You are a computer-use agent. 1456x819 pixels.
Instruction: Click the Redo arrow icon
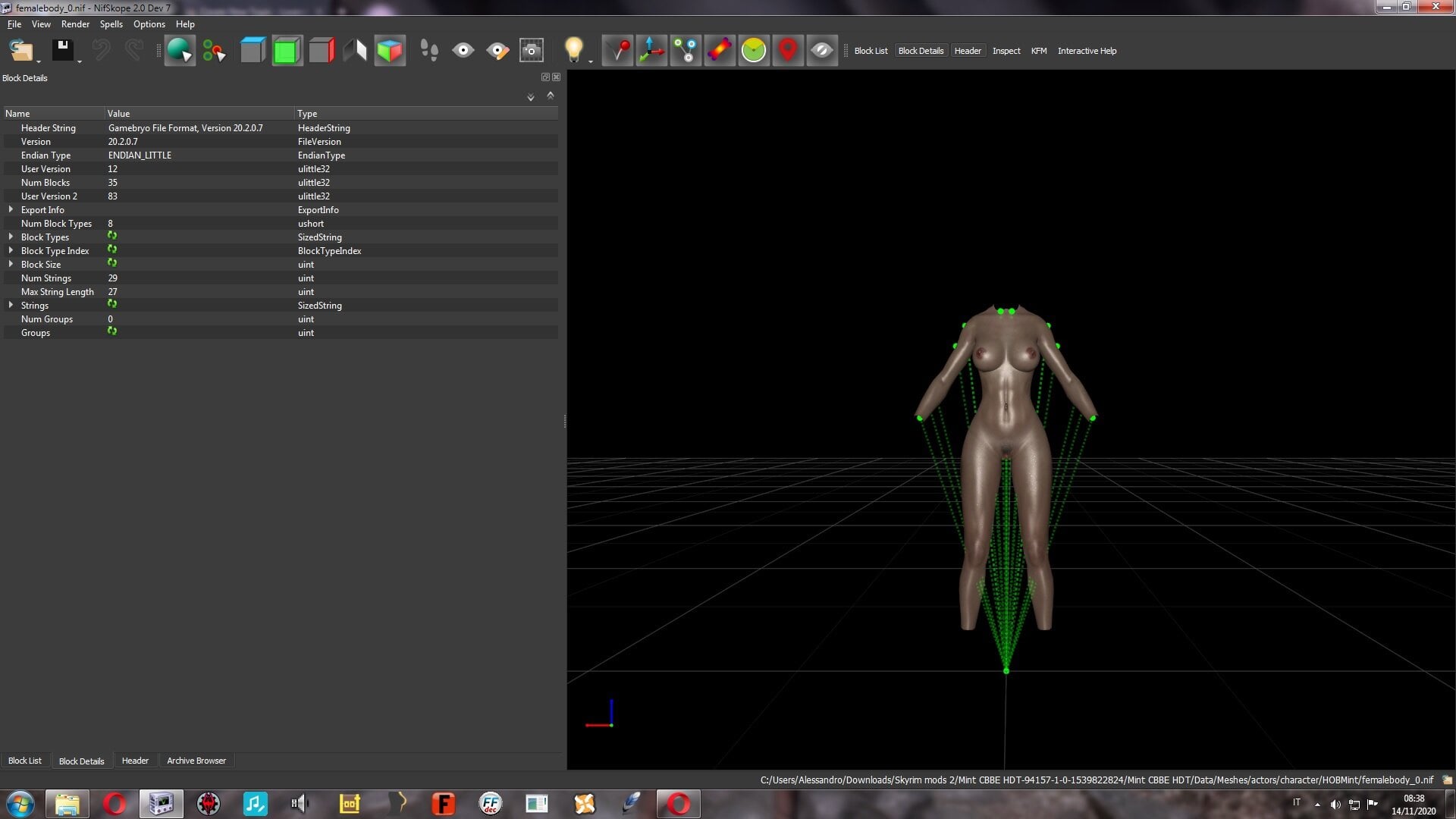(134, 51)
